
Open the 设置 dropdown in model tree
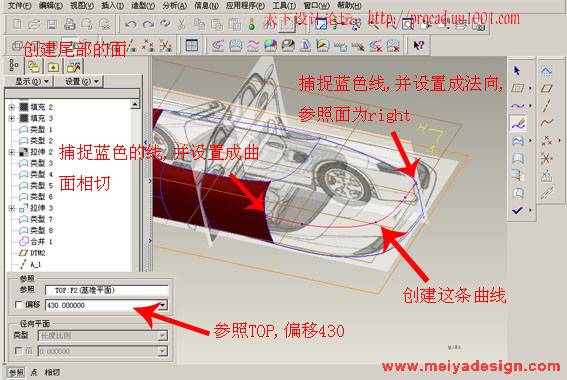tap(82, 82)
